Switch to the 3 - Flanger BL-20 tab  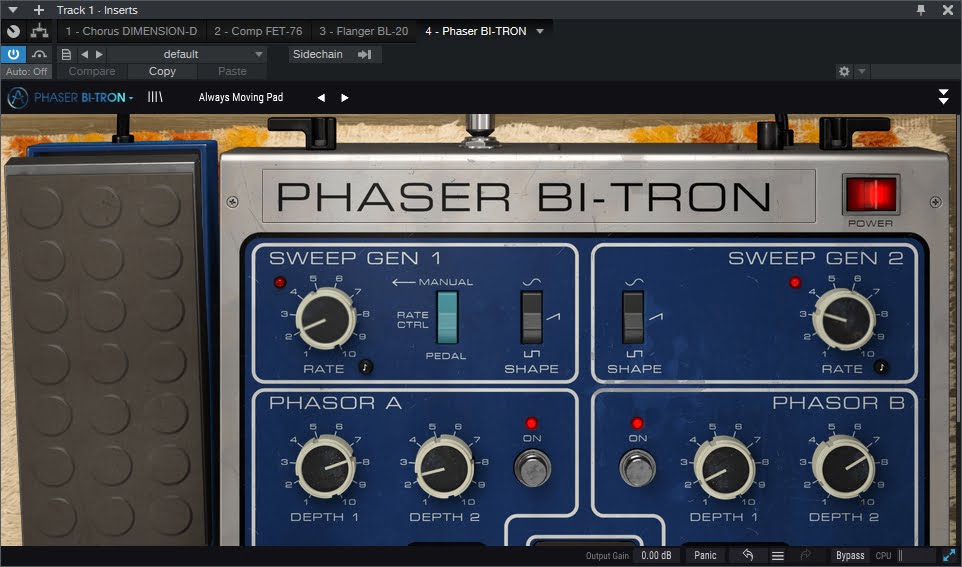click(363, 31)
